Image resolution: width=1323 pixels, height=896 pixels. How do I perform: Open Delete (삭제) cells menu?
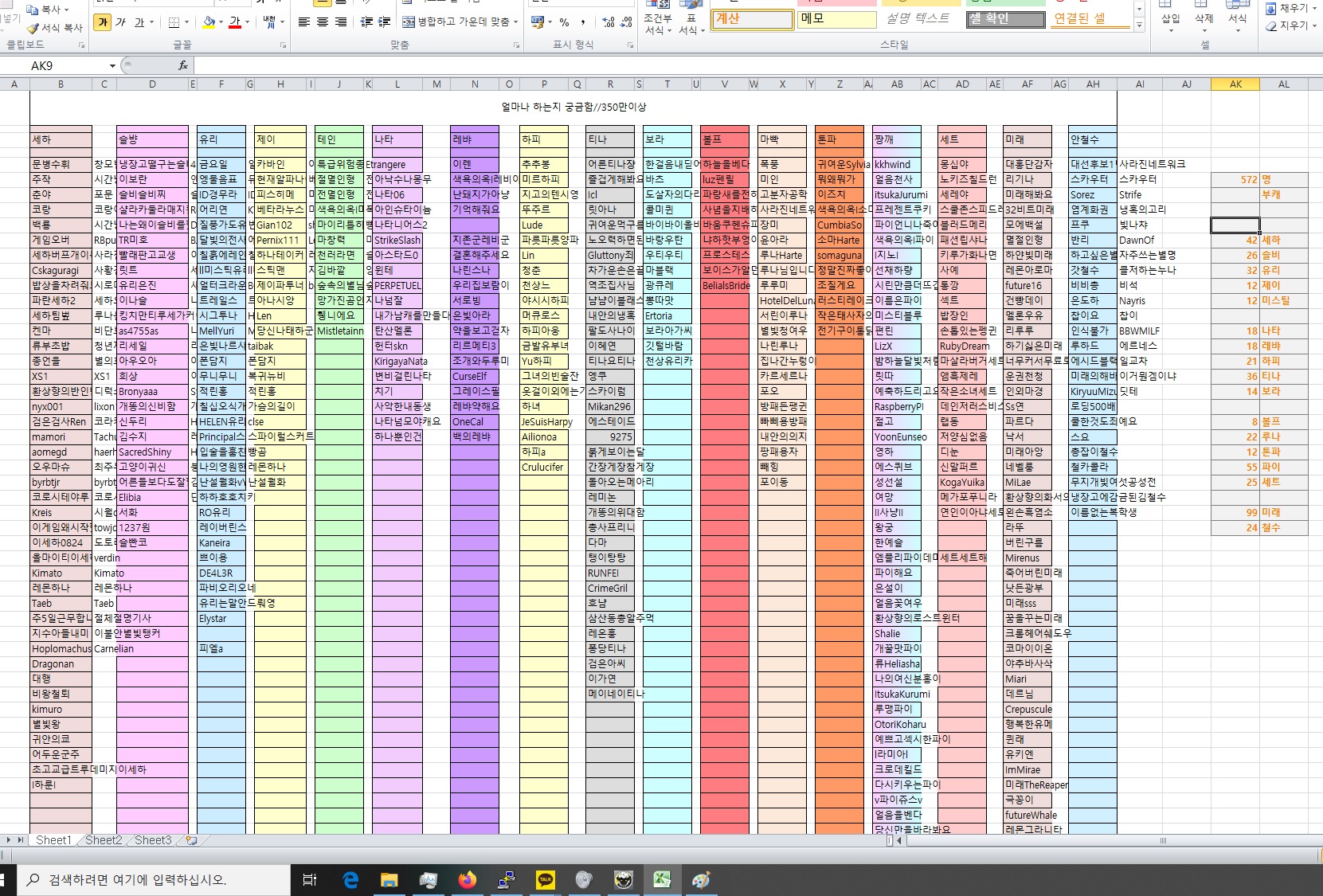coord(1204,14)
